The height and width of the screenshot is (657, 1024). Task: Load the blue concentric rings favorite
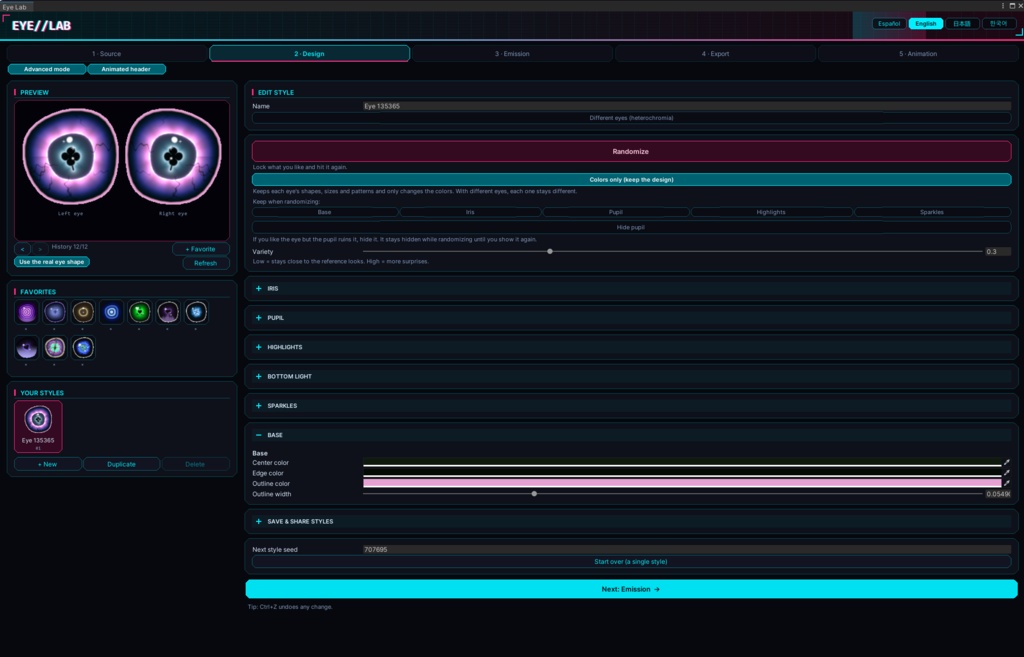(x=111, y=313)
